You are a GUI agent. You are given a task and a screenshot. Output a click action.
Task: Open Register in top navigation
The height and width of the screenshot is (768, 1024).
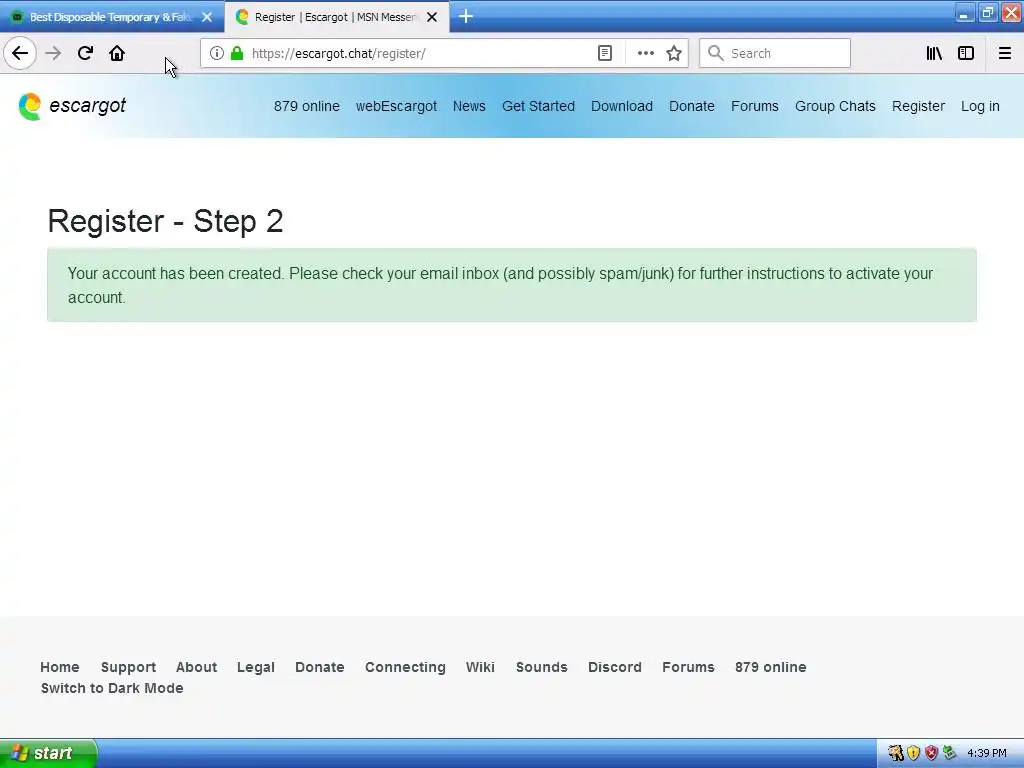pos(918,106)
